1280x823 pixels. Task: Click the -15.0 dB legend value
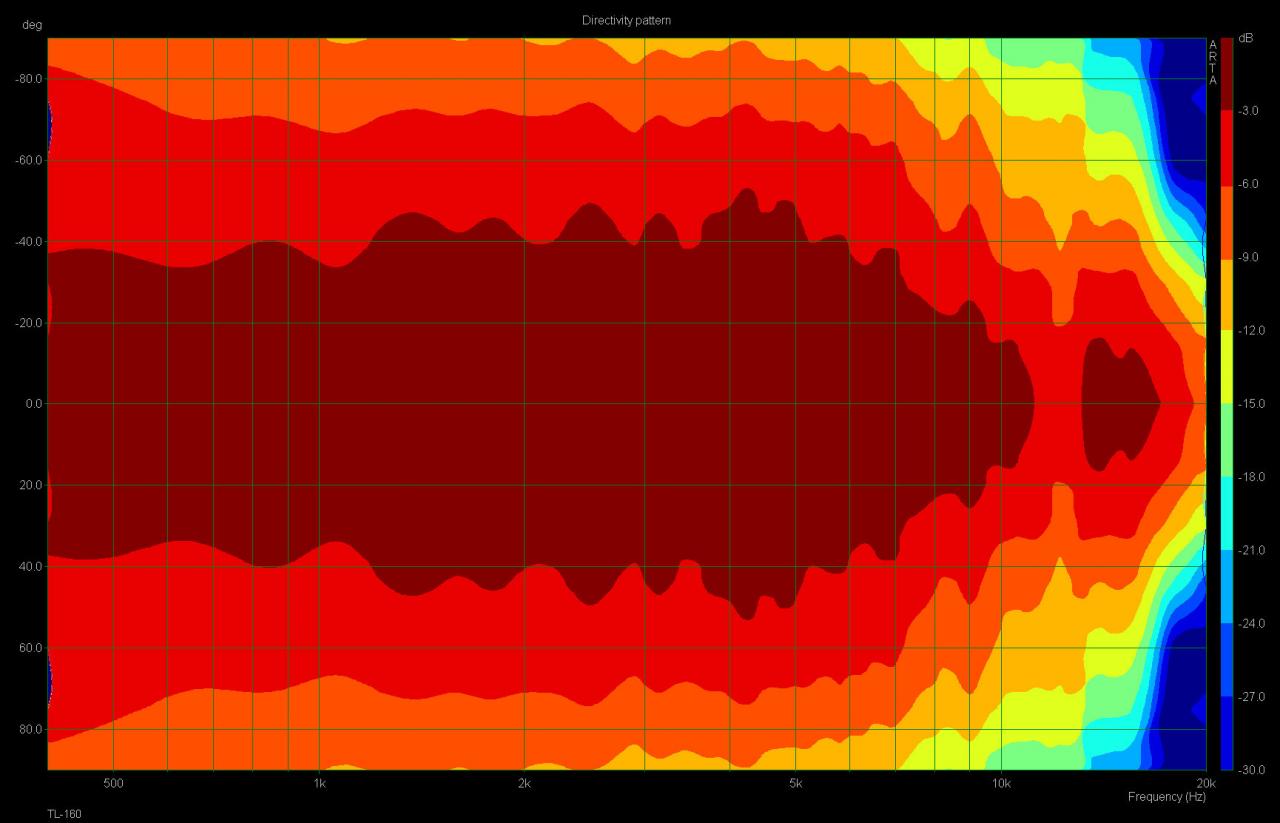[x=1254, y=404]
